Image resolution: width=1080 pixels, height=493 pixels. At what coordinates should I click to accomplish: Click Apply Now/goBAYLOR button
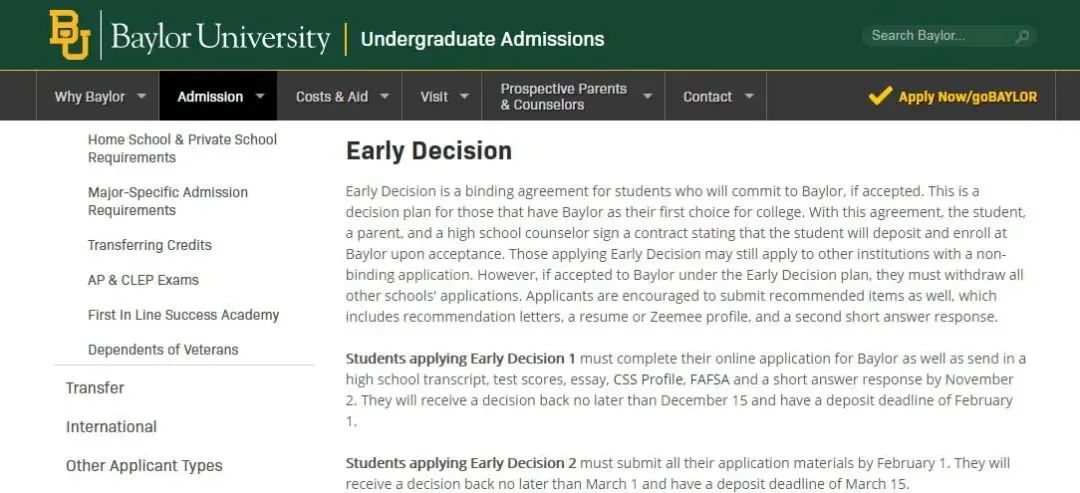[x=967, y=97]
